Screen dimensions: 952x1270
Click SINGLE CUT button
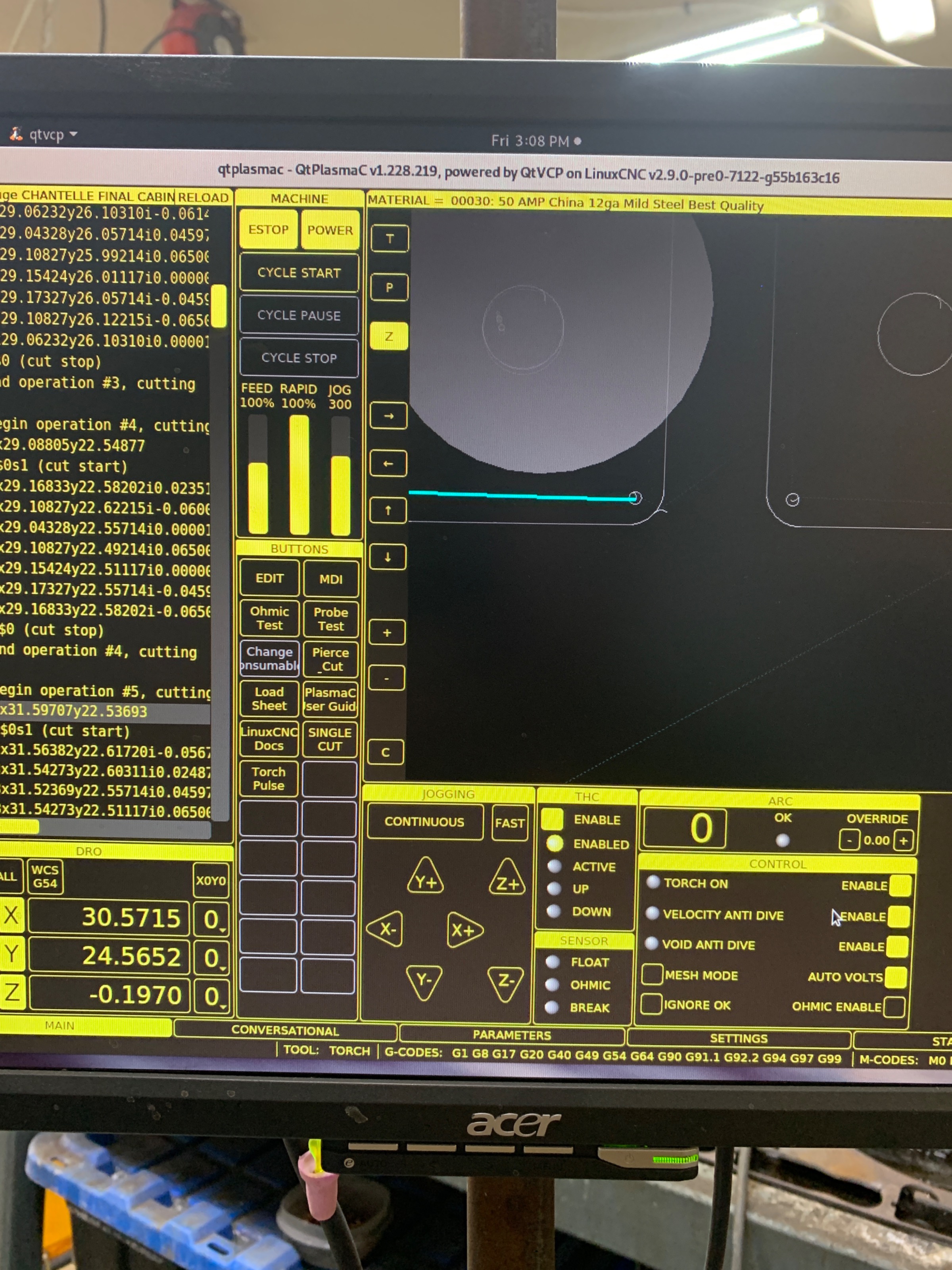pos(329,739)
